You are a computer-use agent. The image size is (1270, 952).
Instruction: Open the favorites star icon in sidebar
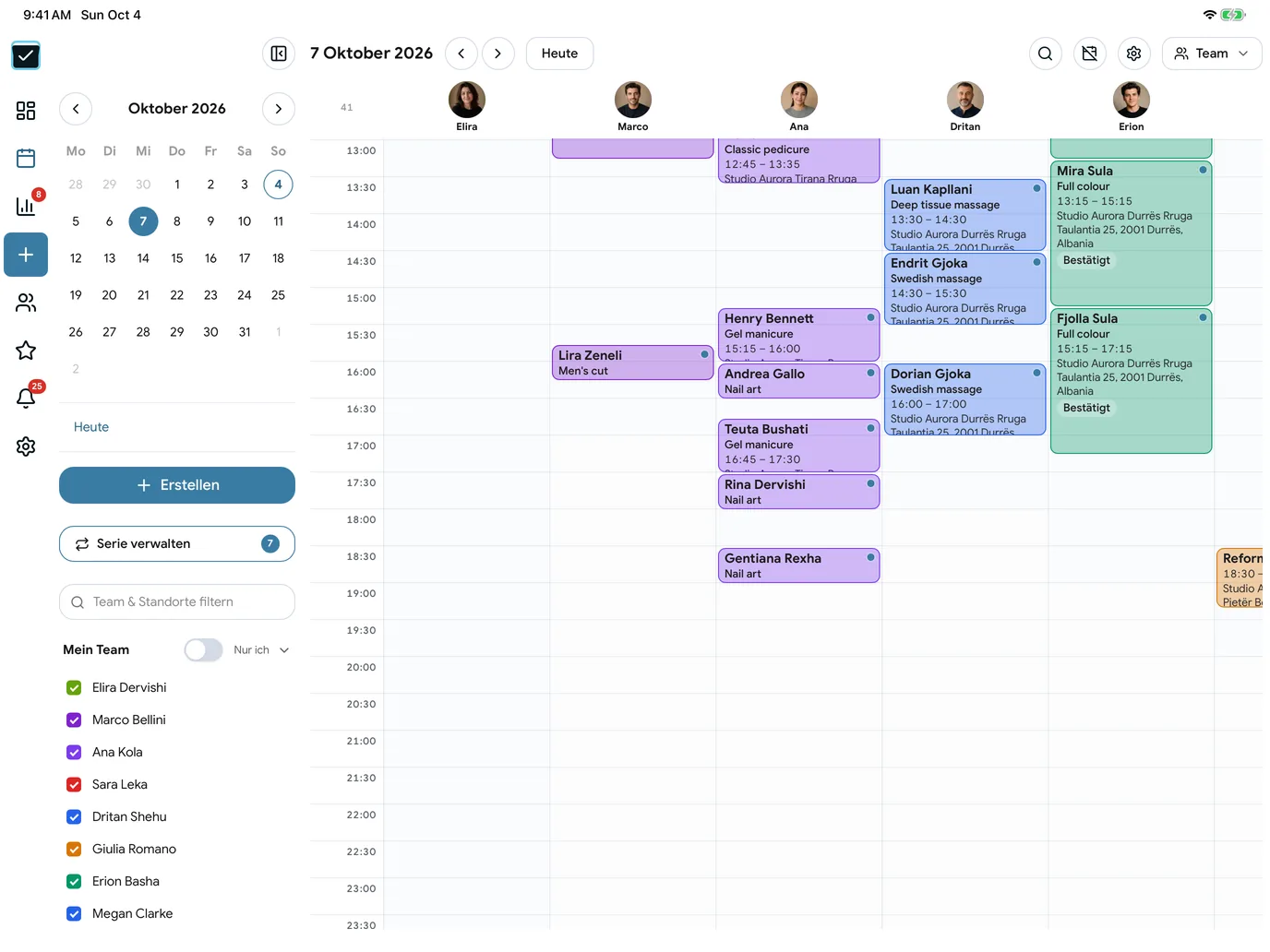[x=26, y=351]
